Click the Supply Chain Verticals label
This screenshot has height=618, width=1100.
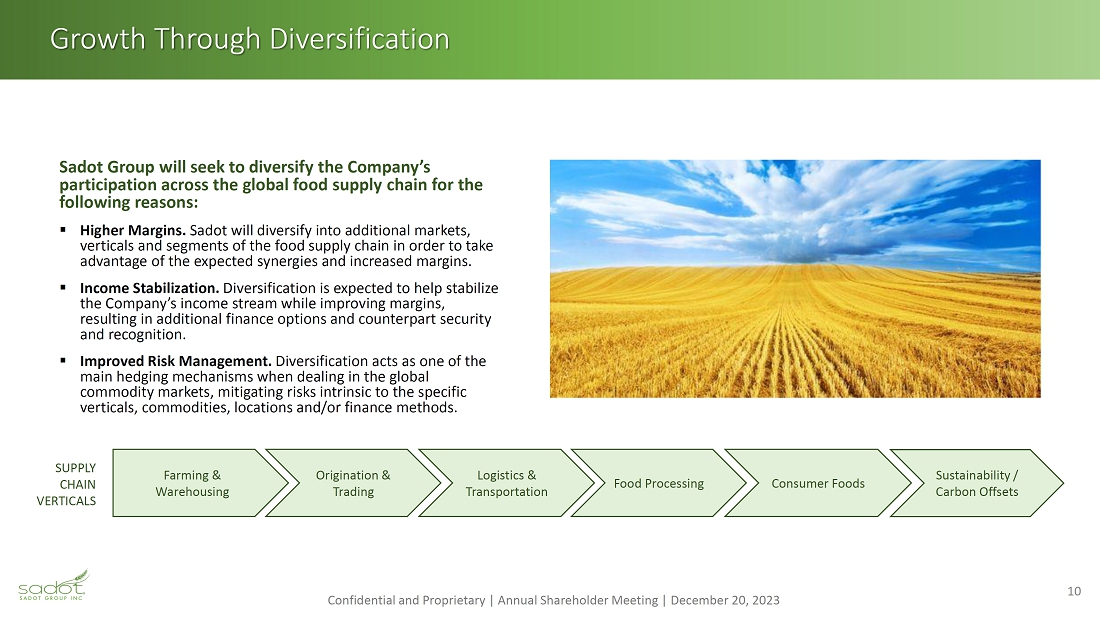point(67,484)
